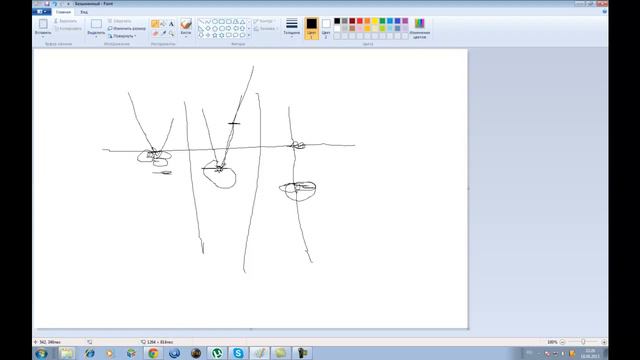Choose the five-point star shape
The height and width of the screenshot is (360, 640).
coord(215,36)
